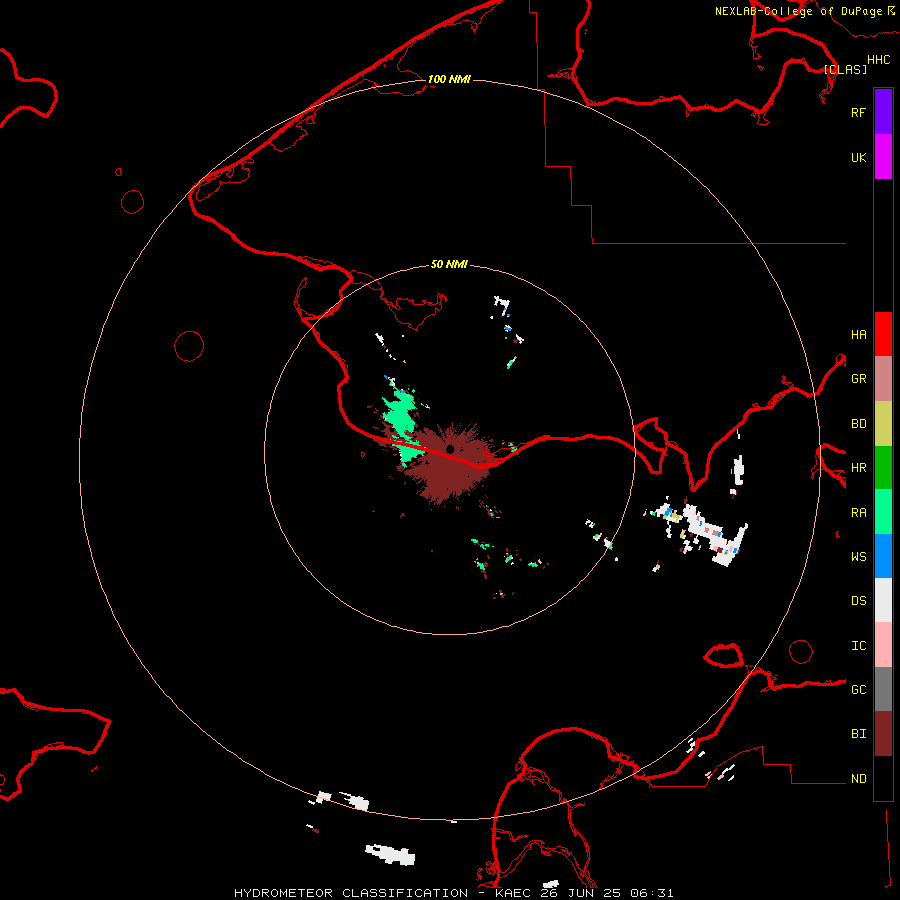Click the 'DS' legend label

(858, 601)
